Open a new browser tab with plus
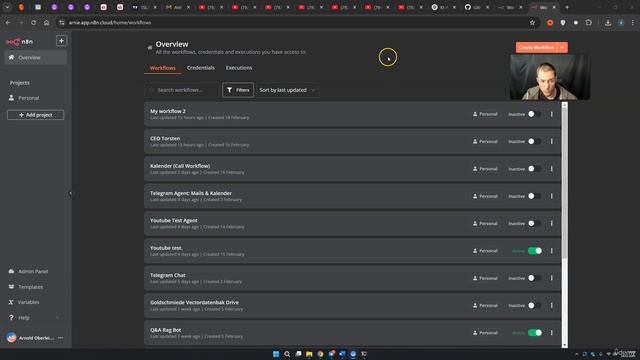This screenshot has width=640, height=360. (567, 7)
